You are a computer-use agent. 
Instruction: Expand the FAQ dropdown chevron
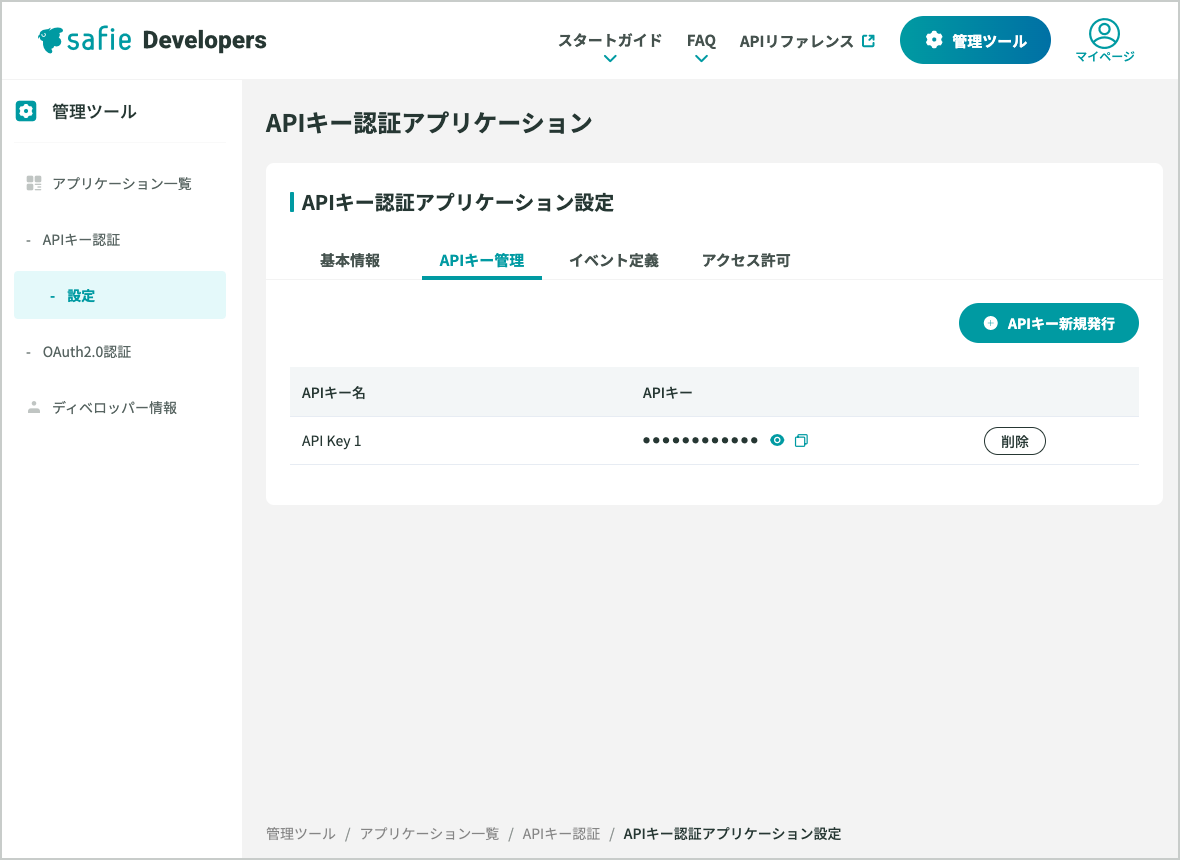pos(701,59)
